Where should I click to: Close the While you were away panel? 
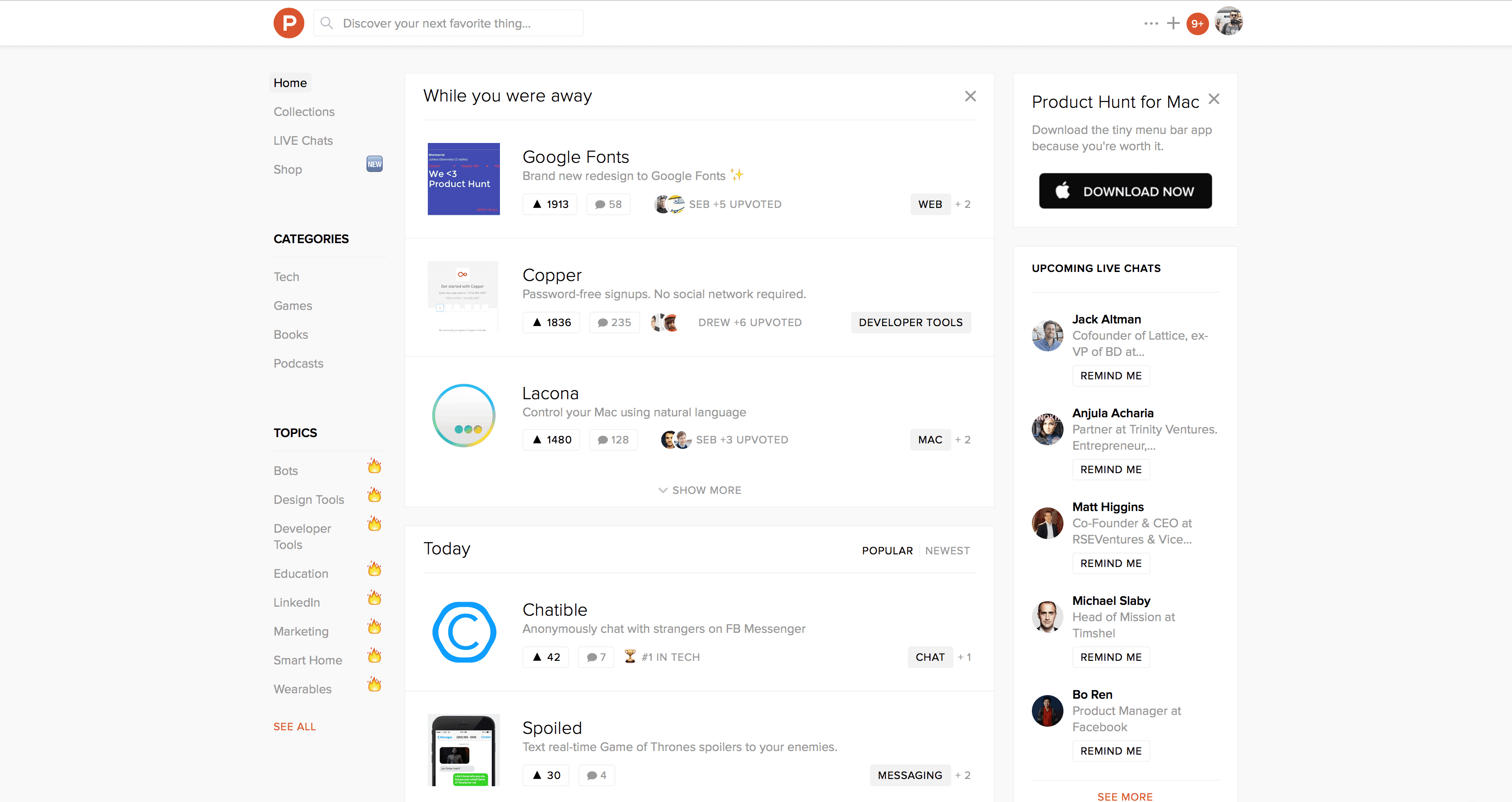click(x=970, y=96)
